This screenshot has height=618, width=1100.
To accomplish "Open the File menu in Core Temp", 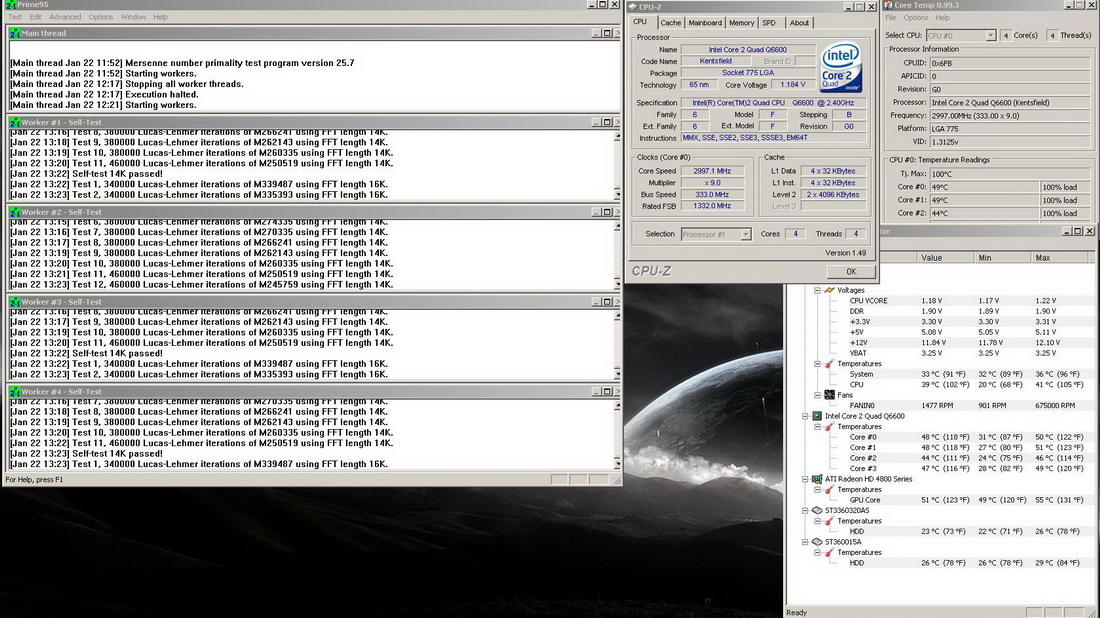I will (x=890, y=18).
